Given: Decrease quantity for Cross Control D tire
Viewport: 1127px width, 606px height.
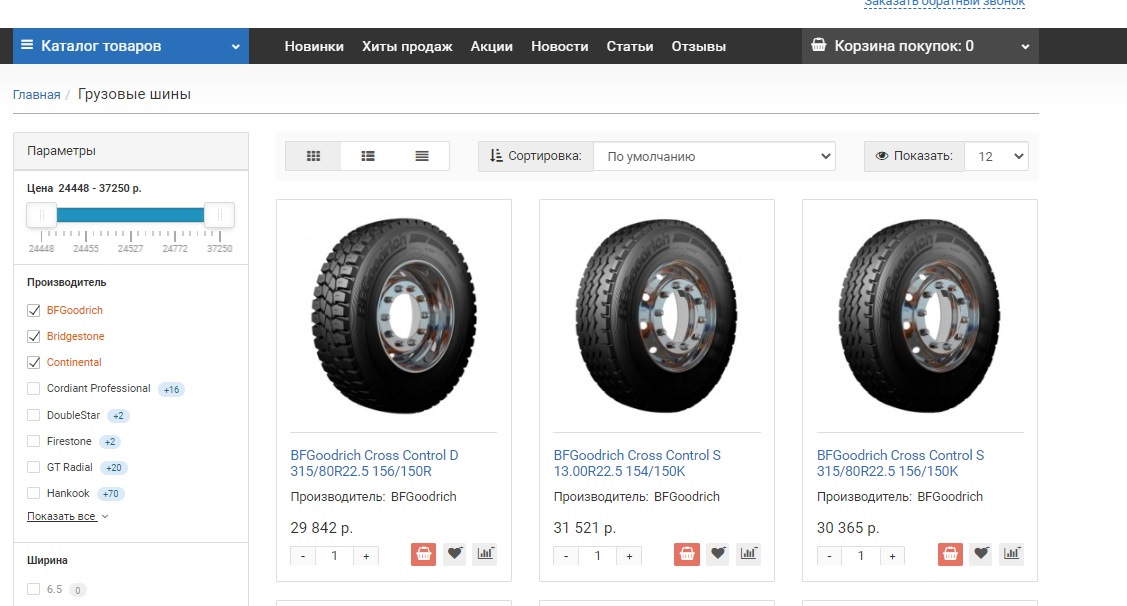Looking at the screenshot, I should [x=303, y=556].
